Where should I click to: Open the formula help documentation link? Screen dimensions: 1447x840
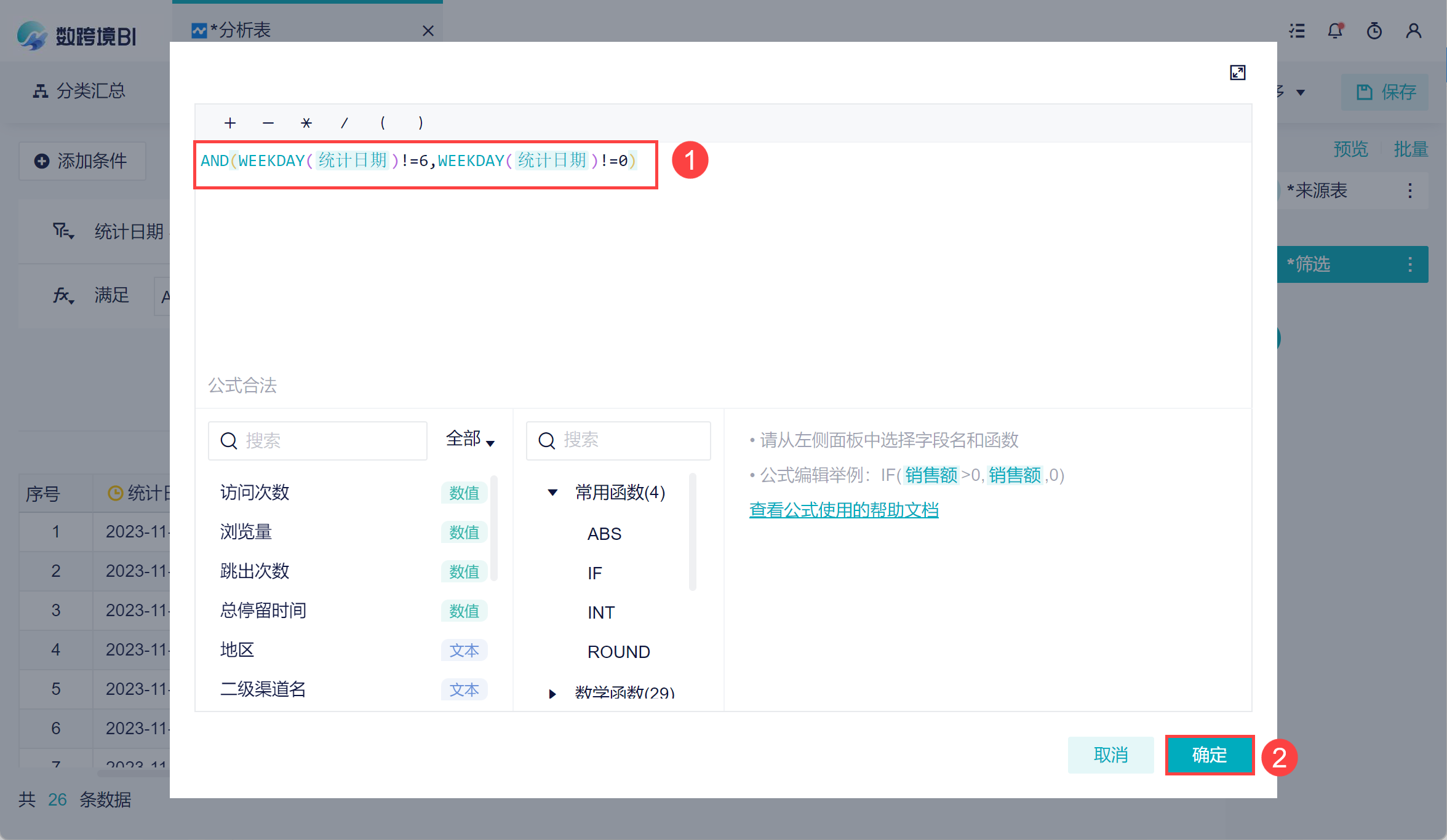pyautogui.click(x=843, y=510)
